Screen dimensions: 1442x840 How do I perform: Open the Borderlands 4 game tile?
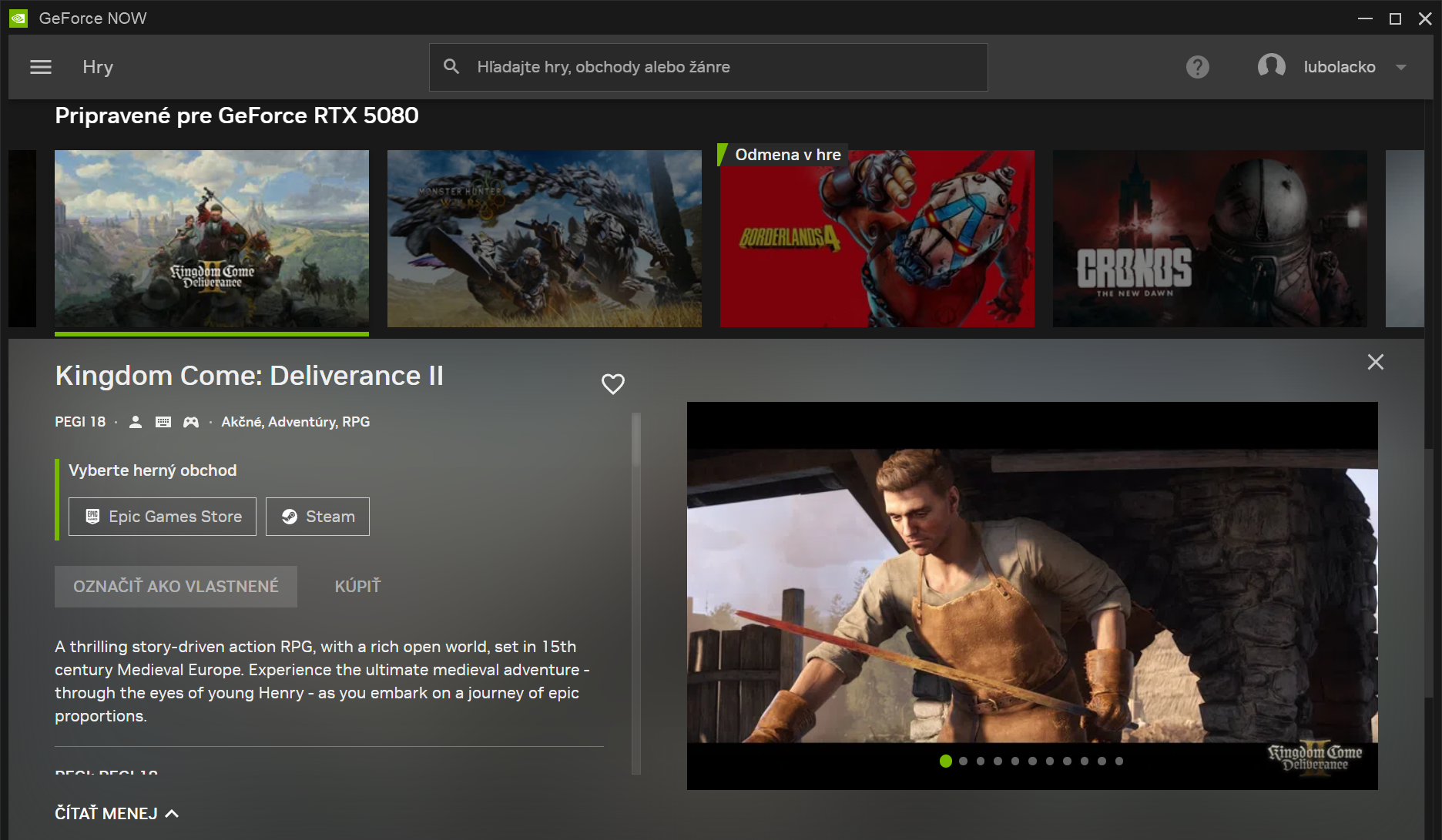tap(877, 239)
